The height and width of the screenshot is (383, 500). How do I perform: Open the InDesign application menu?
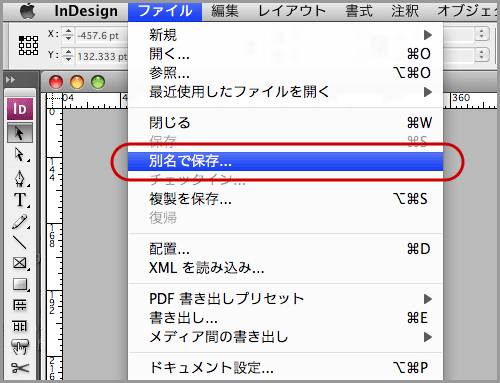click(x=86, y=11)
